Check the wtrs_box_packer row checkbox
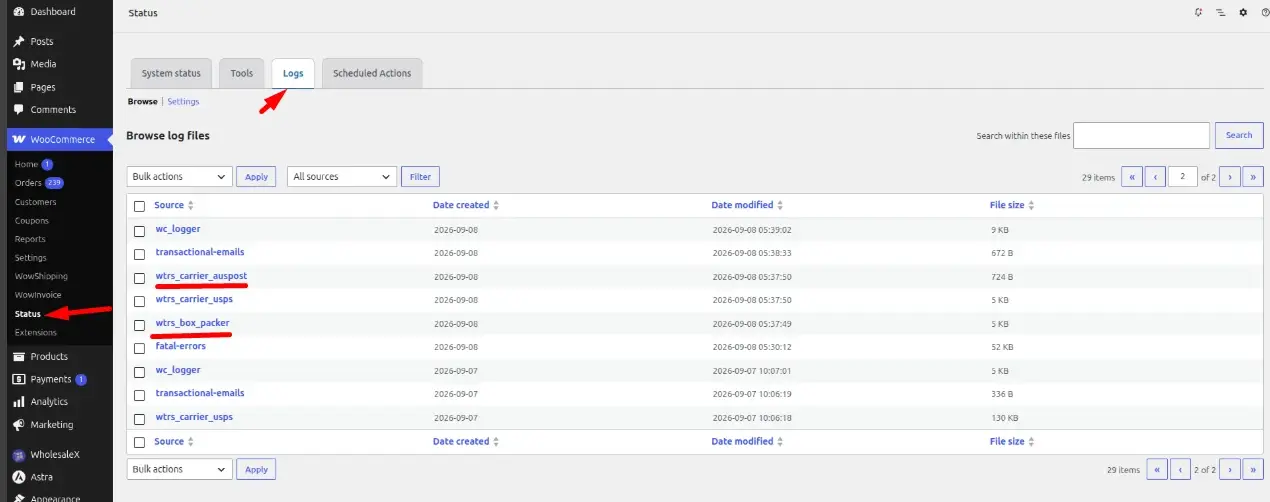The image size is (1270, 502). pos(139,324)
